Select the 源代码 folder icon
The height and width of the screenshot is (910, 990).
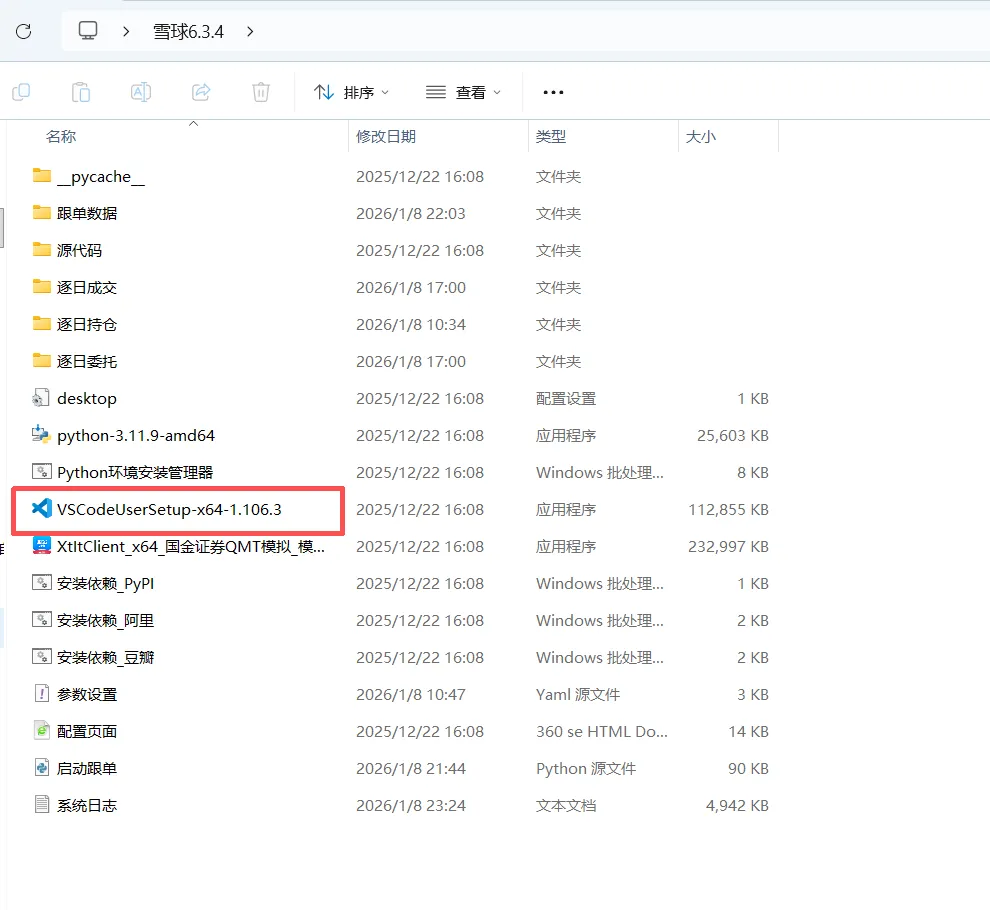(x=42, y=249)
